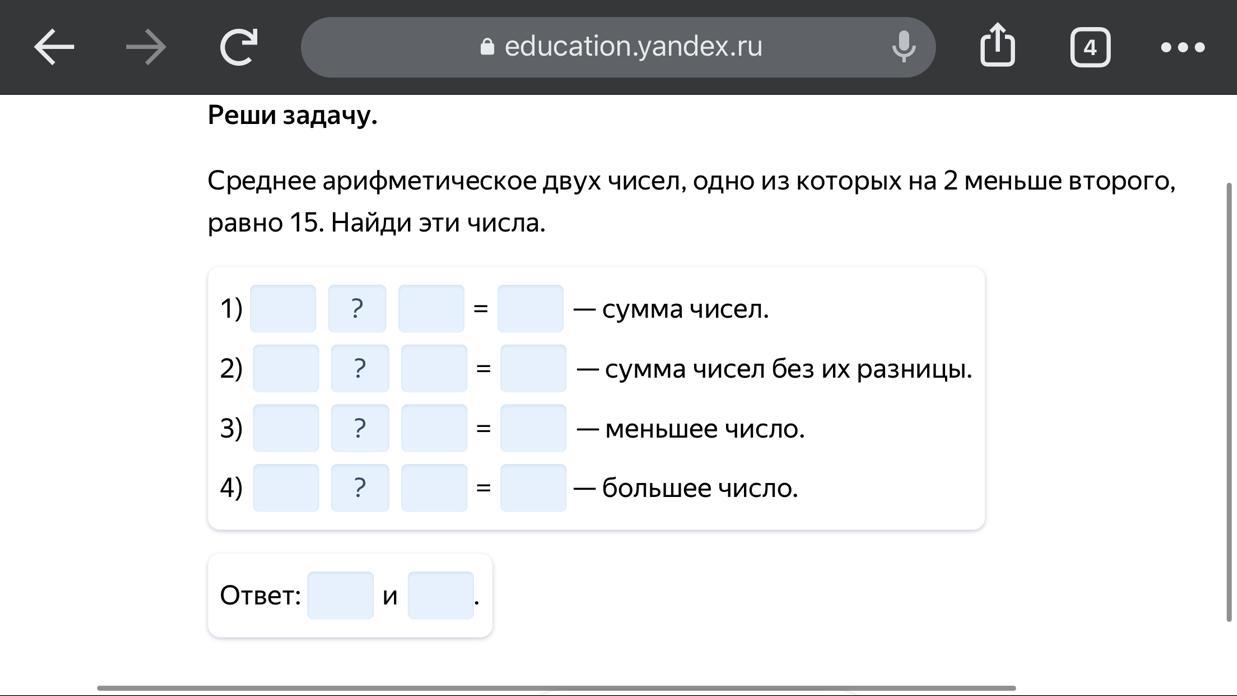
Task: Open the tabs counter showing 4
Action: tap(1089, 47)
